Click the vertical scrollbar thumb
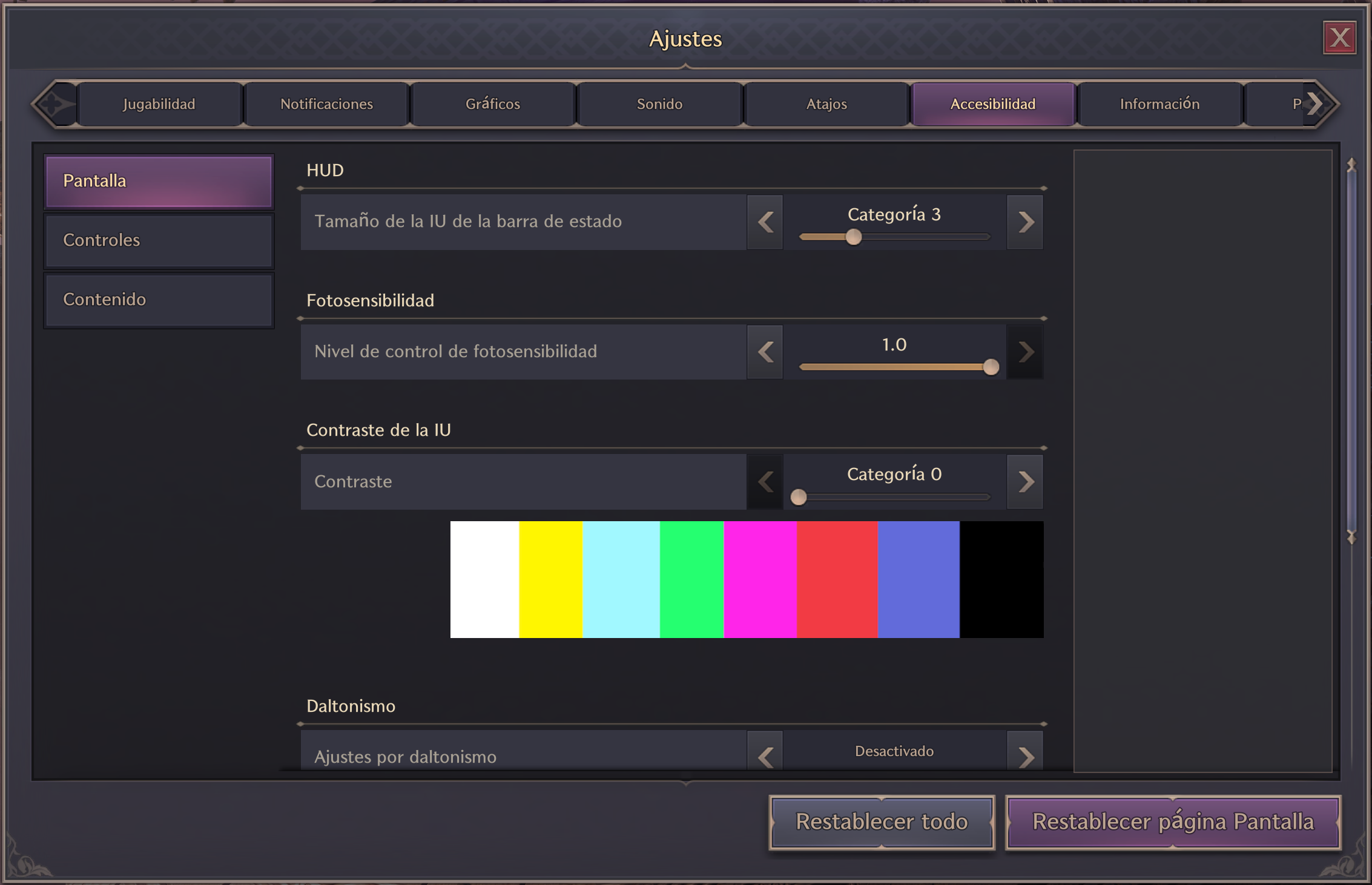 point(1351,351)
